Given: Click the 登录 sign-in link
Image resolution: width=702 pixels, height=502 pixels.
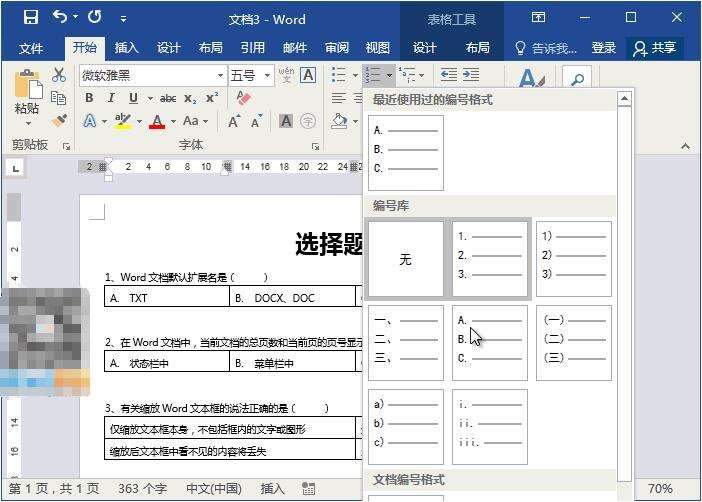Looking at the screenshot, I should click(x=604, y=47).
